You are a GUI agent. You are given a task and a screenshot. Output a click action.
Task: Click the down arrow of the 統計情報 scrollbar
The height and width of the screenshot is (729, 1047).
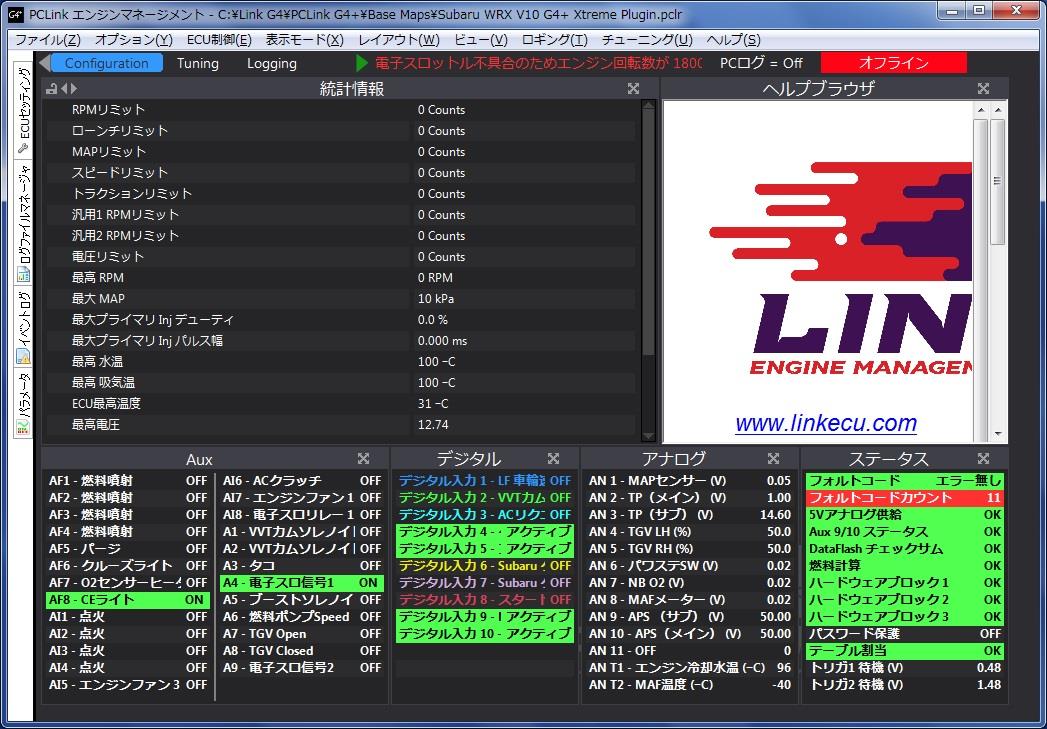click(x=648, y=435)
